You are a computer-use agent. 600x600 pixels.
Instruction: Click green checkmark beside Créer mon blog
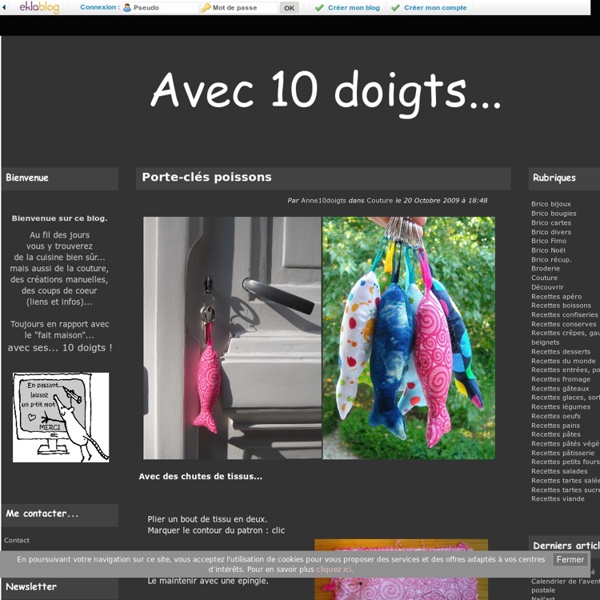pos(319,8)
